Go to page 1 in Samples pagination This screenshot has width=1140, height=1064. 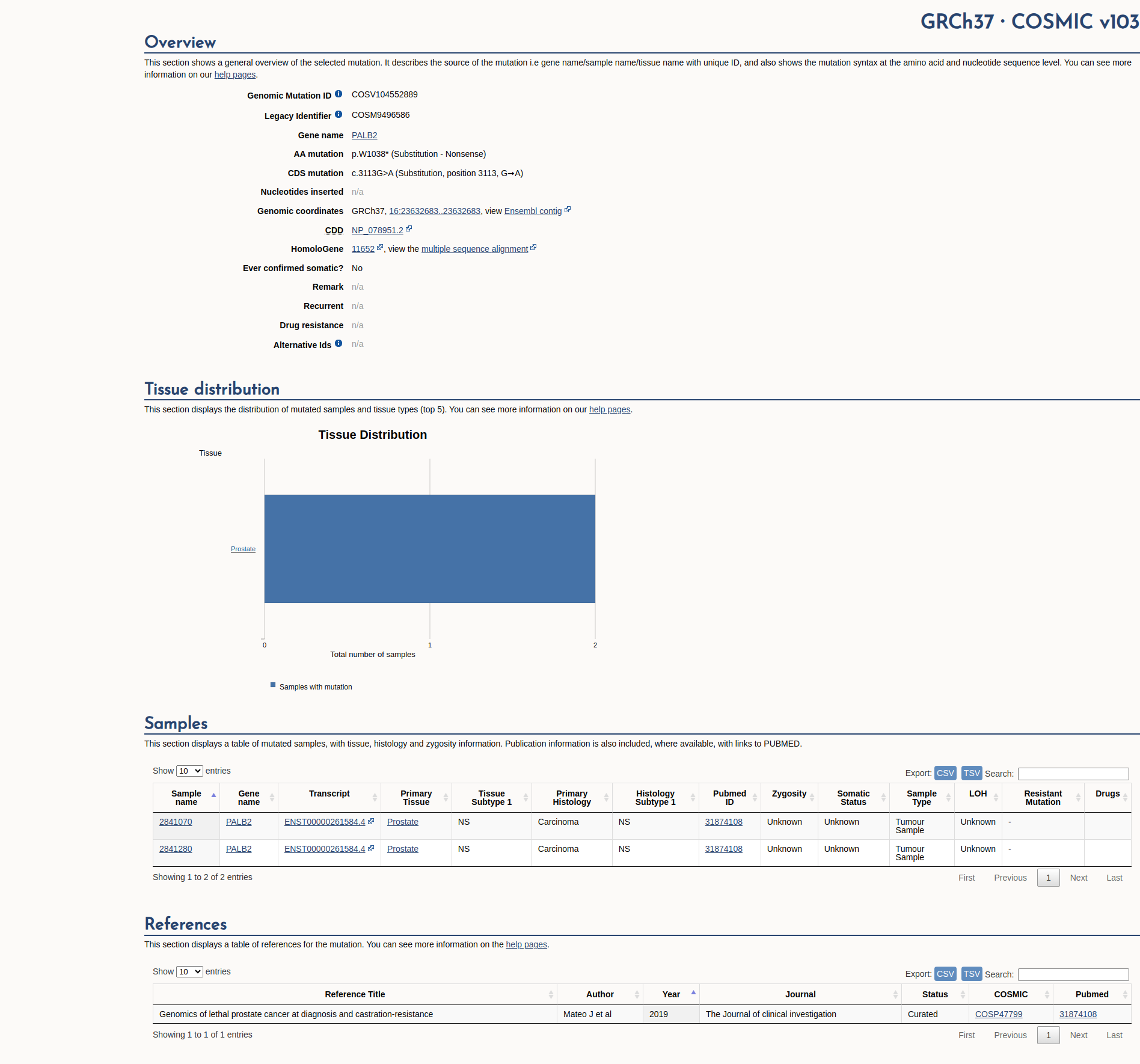pyautogui.click(x=1049, y=878)
